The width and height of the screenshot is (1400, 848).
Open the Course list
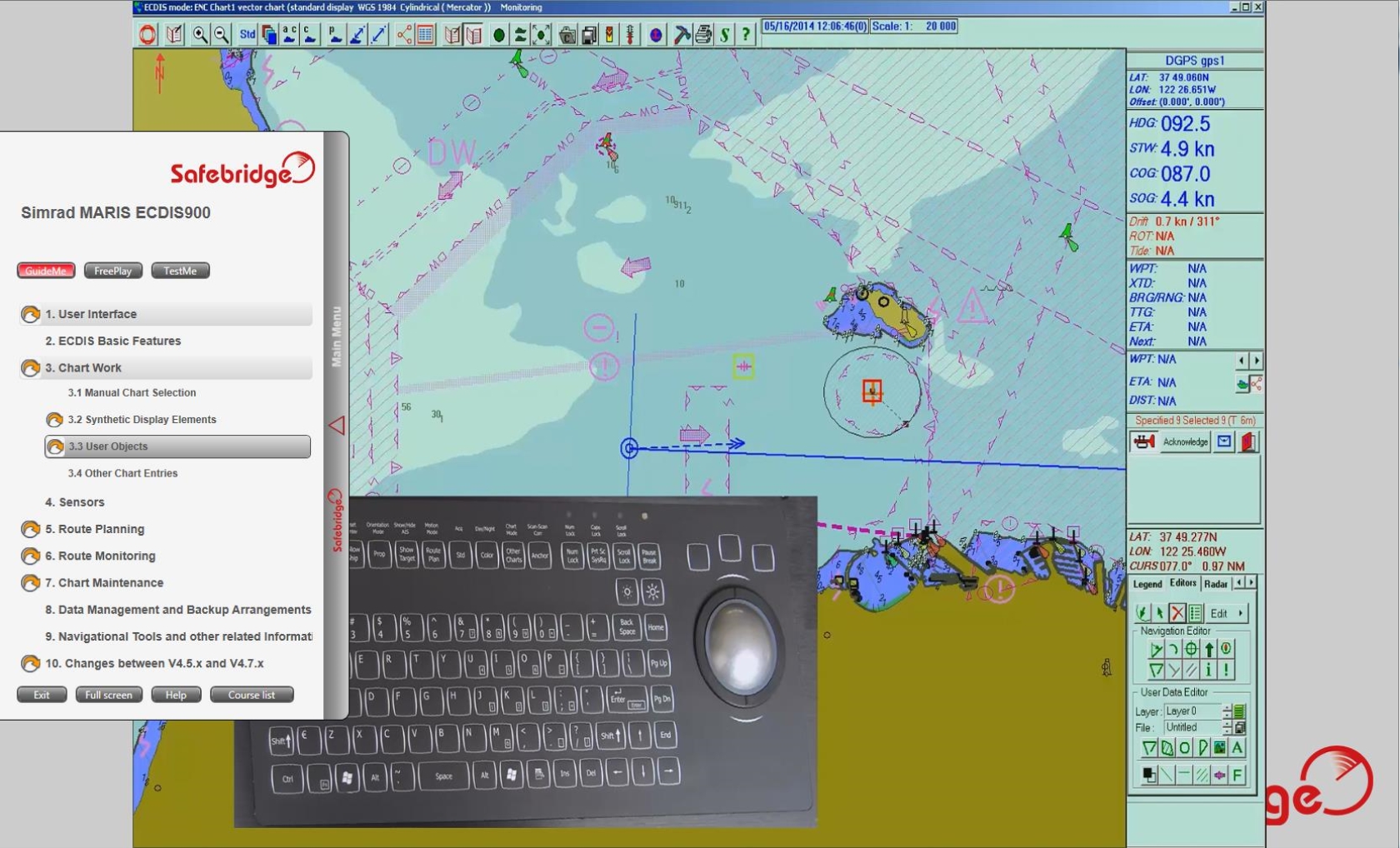click(x=252, y=694)
